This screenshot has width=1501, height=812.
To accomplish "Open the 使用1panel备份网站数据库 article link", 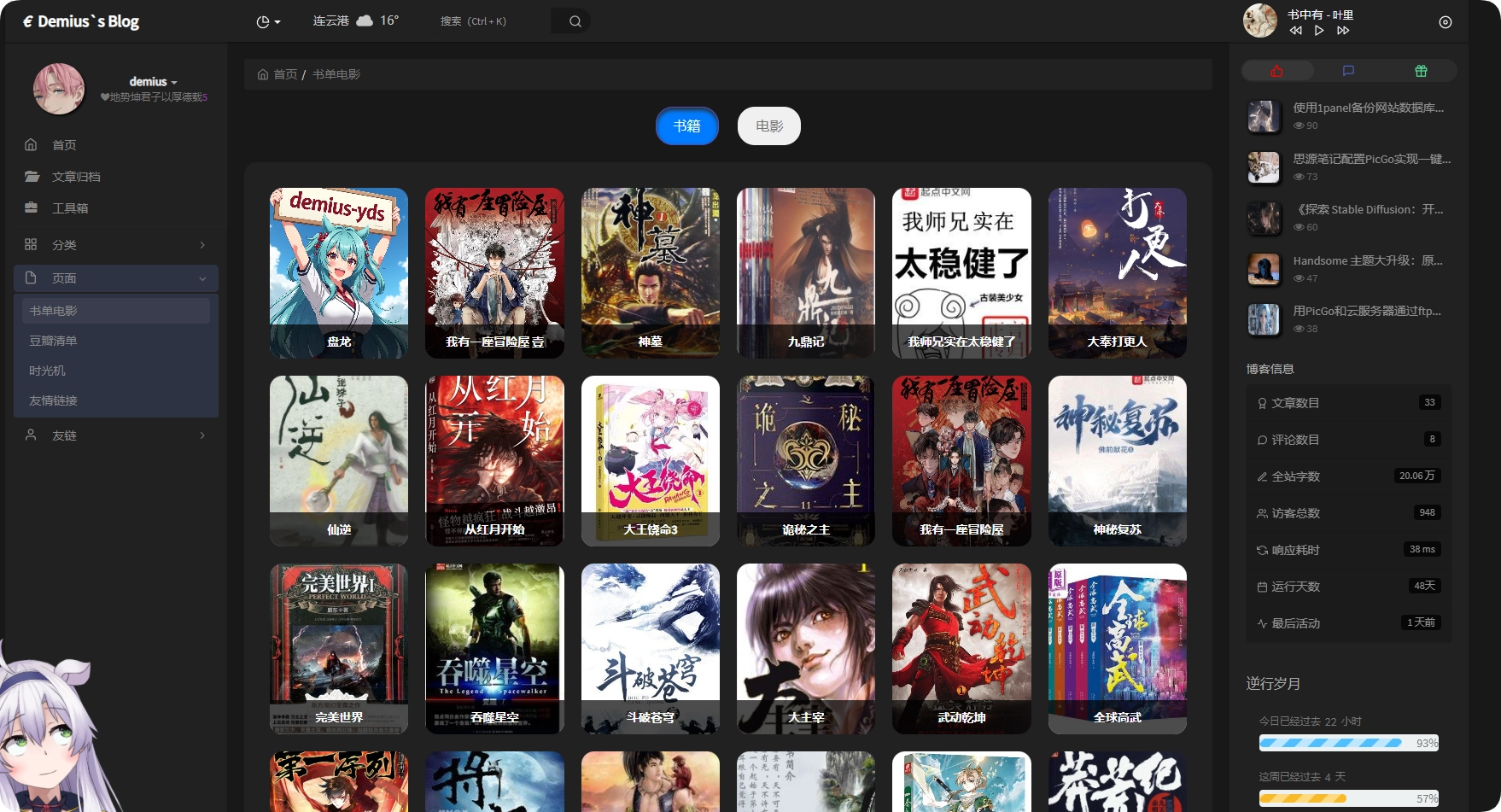I will point(1368,108).
